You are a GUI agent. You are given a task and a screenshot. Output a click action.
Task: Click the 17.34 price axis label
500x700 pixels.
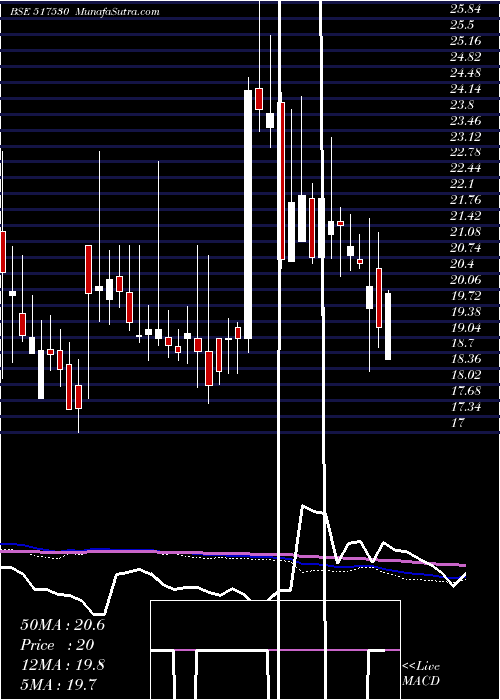(465, 407)
